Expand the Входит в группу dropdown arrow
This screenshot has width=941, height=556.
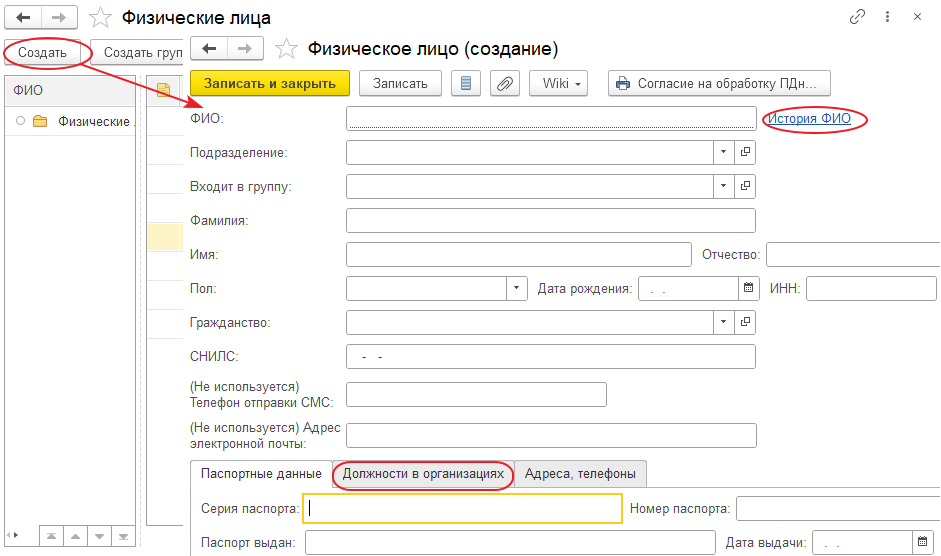[x=723, y=186]
